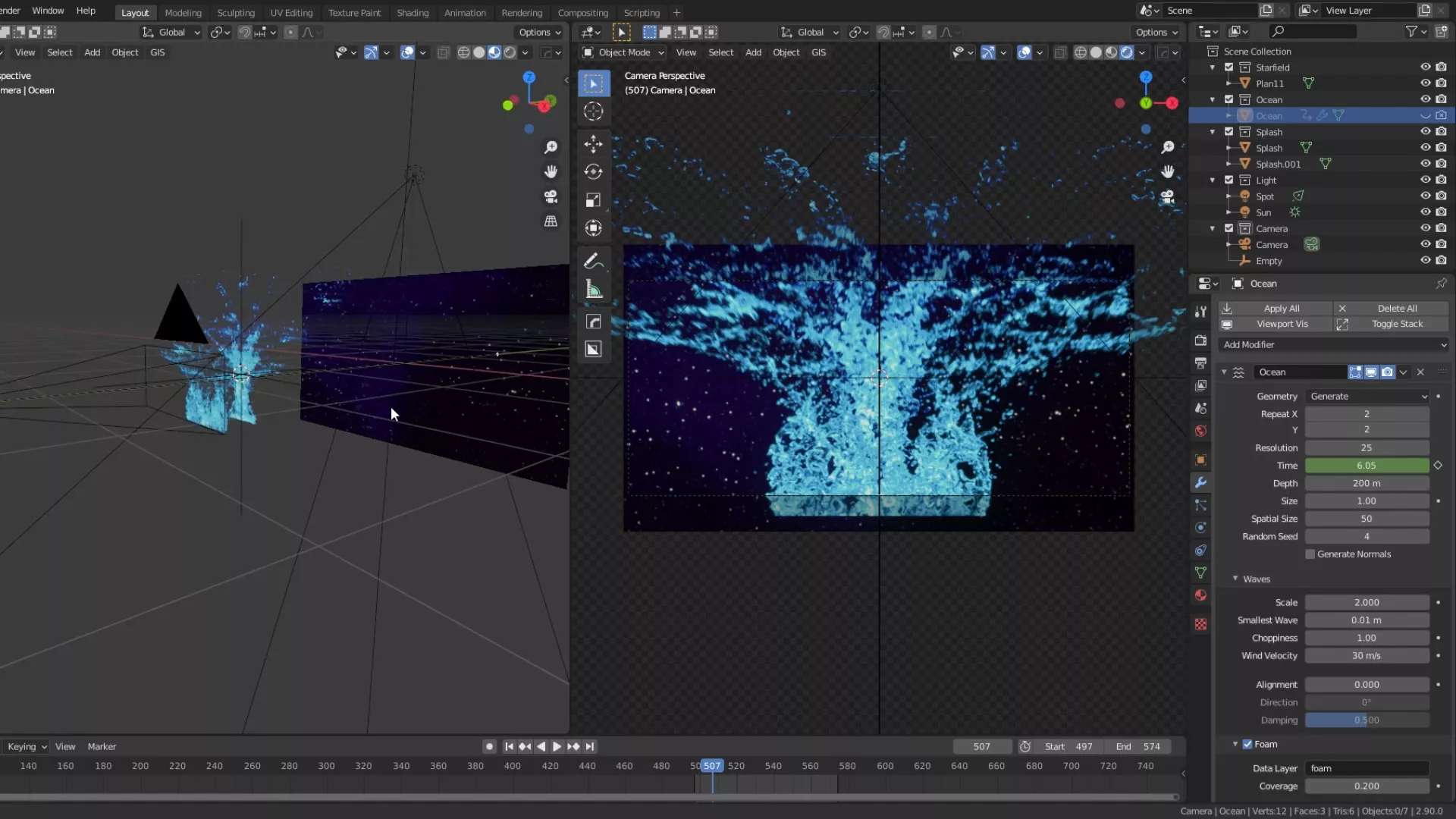Open the Material properties tab icon
The image size is (1456, 819).
[x=1200, y=595]
